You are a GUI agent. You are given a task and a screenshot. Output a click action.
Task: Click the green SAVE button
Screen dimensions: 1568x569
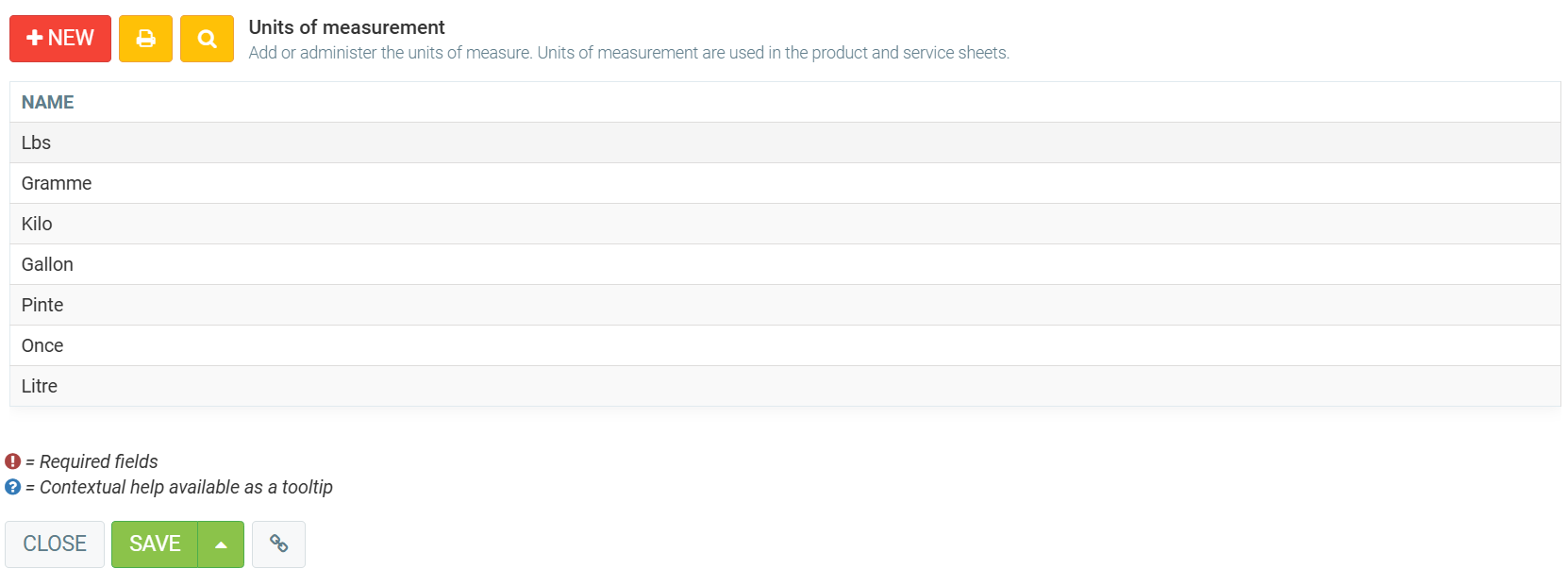155,544
